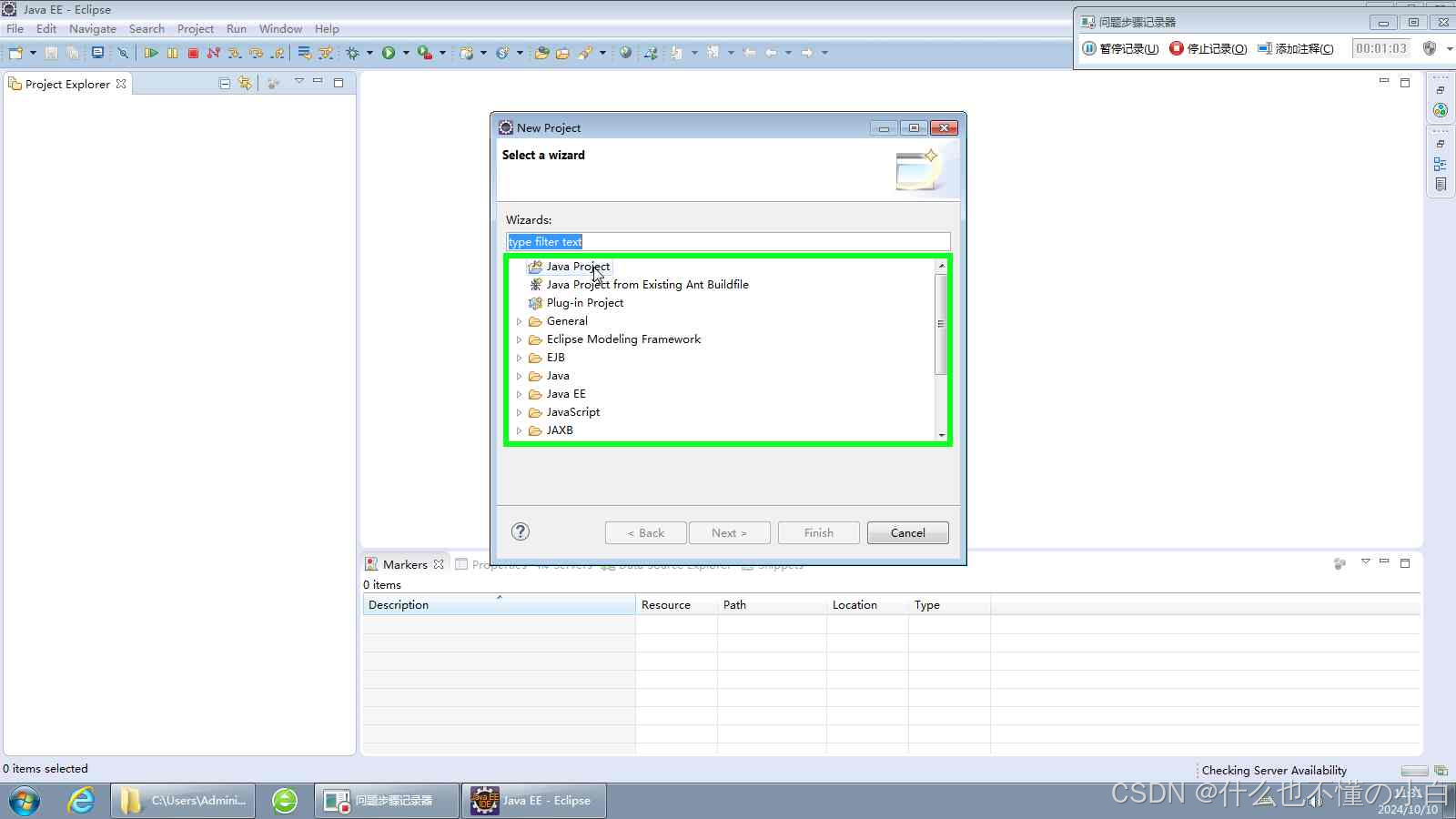Click the Task List icon in right trim
Screen dimensions: 1456x819
tap(1440, 184)
